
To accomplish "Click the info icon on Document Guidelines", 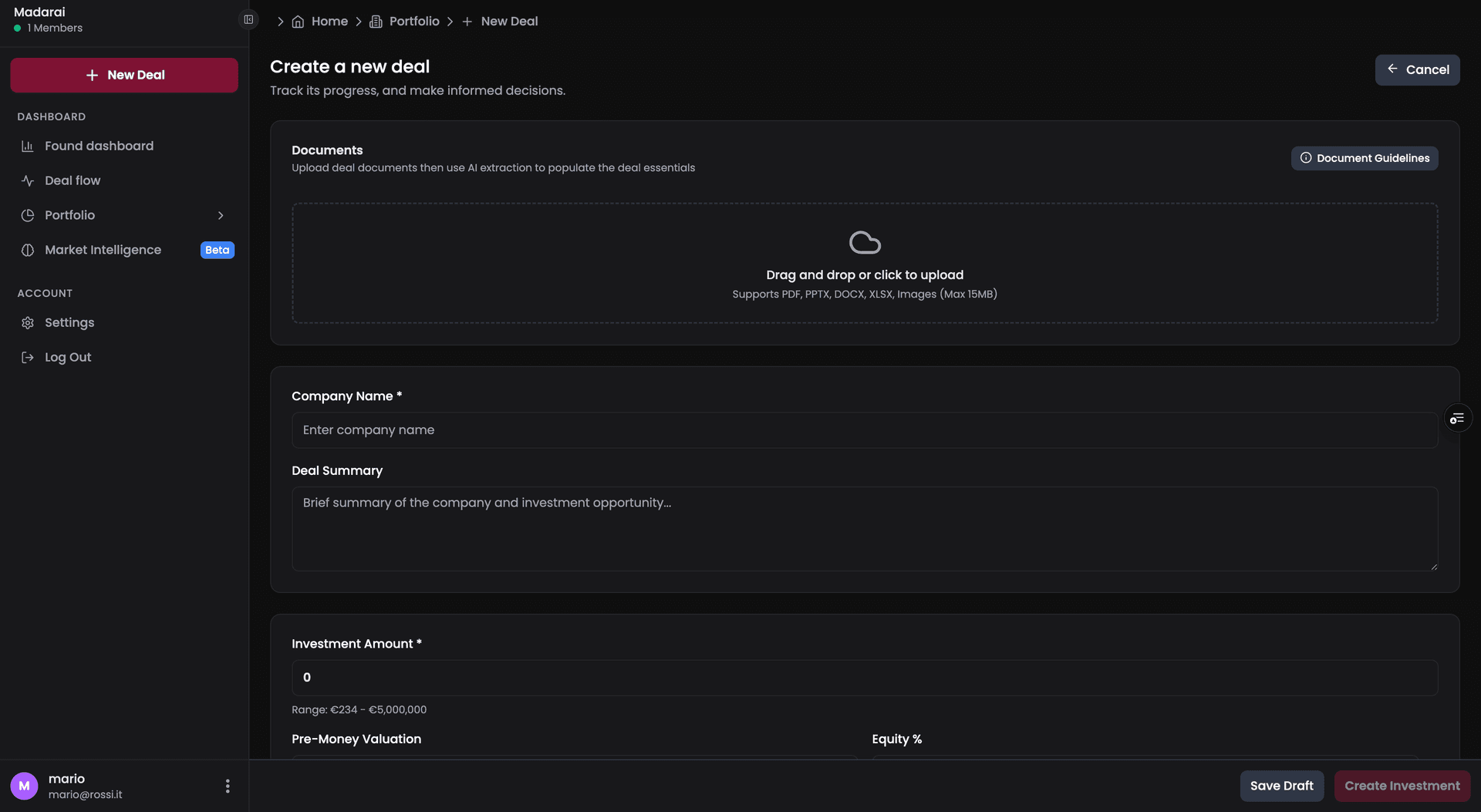I will 1306,158.
